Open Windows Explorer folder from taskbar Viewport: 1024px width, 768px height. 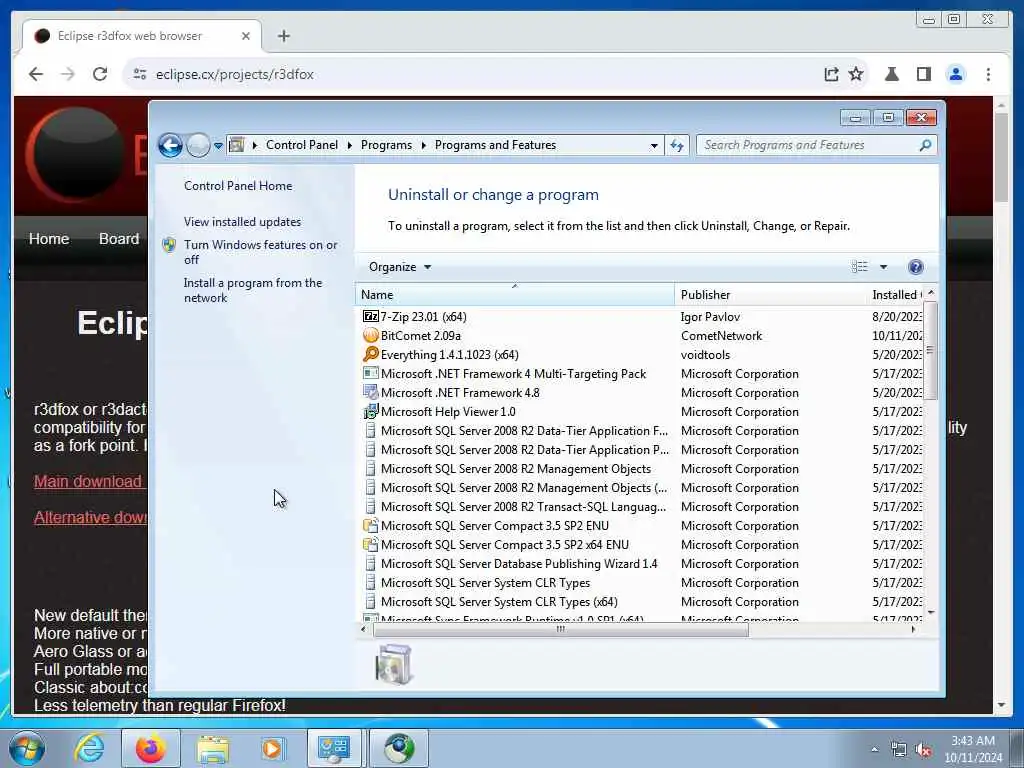pyautogui.click(x=213, y=748)
